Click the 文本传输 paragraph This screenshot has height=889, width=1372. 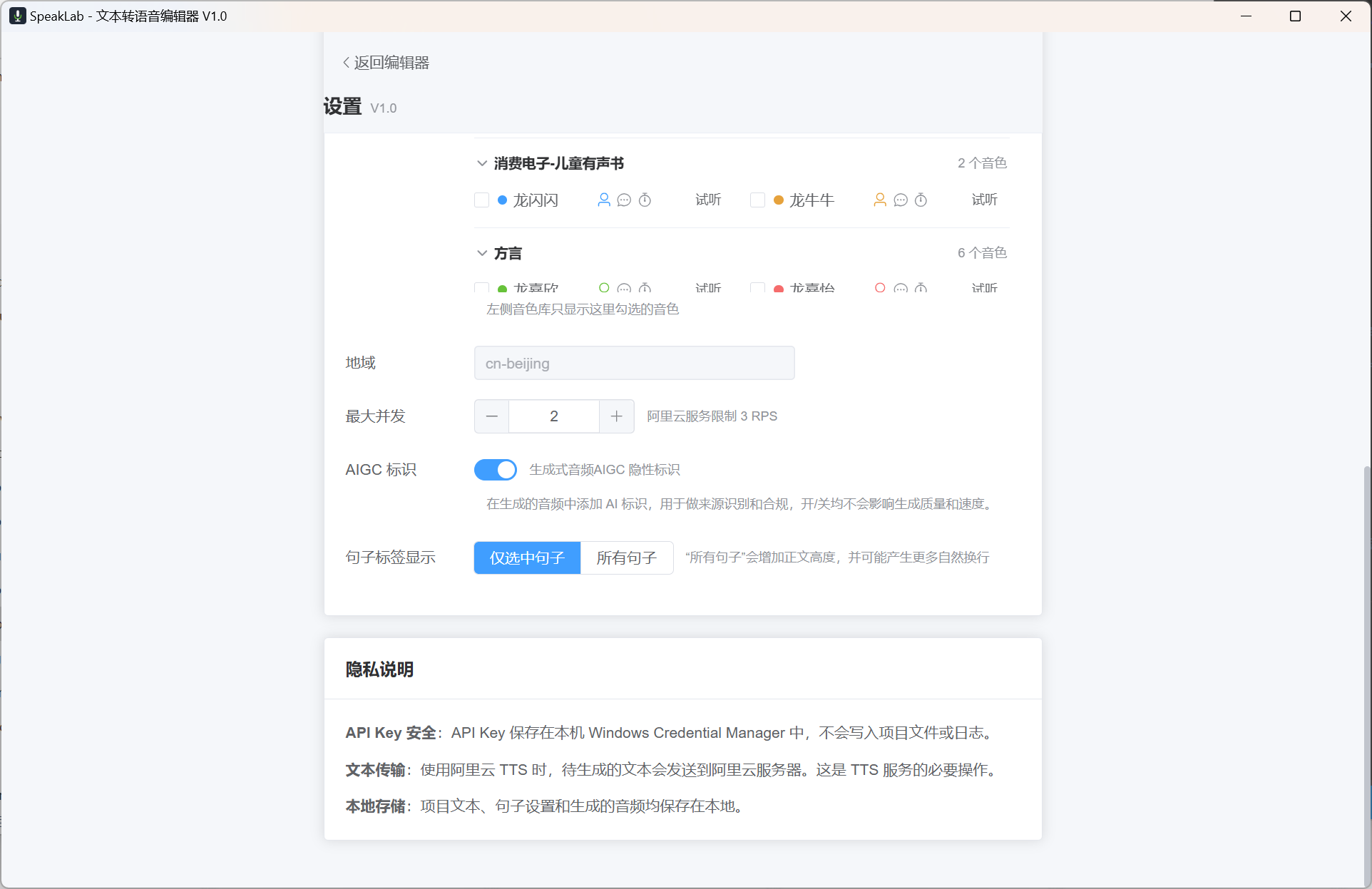point(672,770)
